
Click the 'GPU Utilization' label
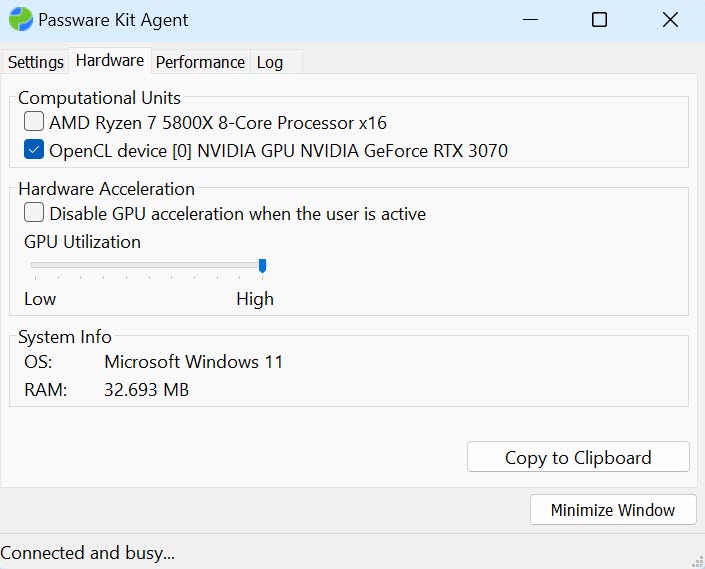[82, 242]
